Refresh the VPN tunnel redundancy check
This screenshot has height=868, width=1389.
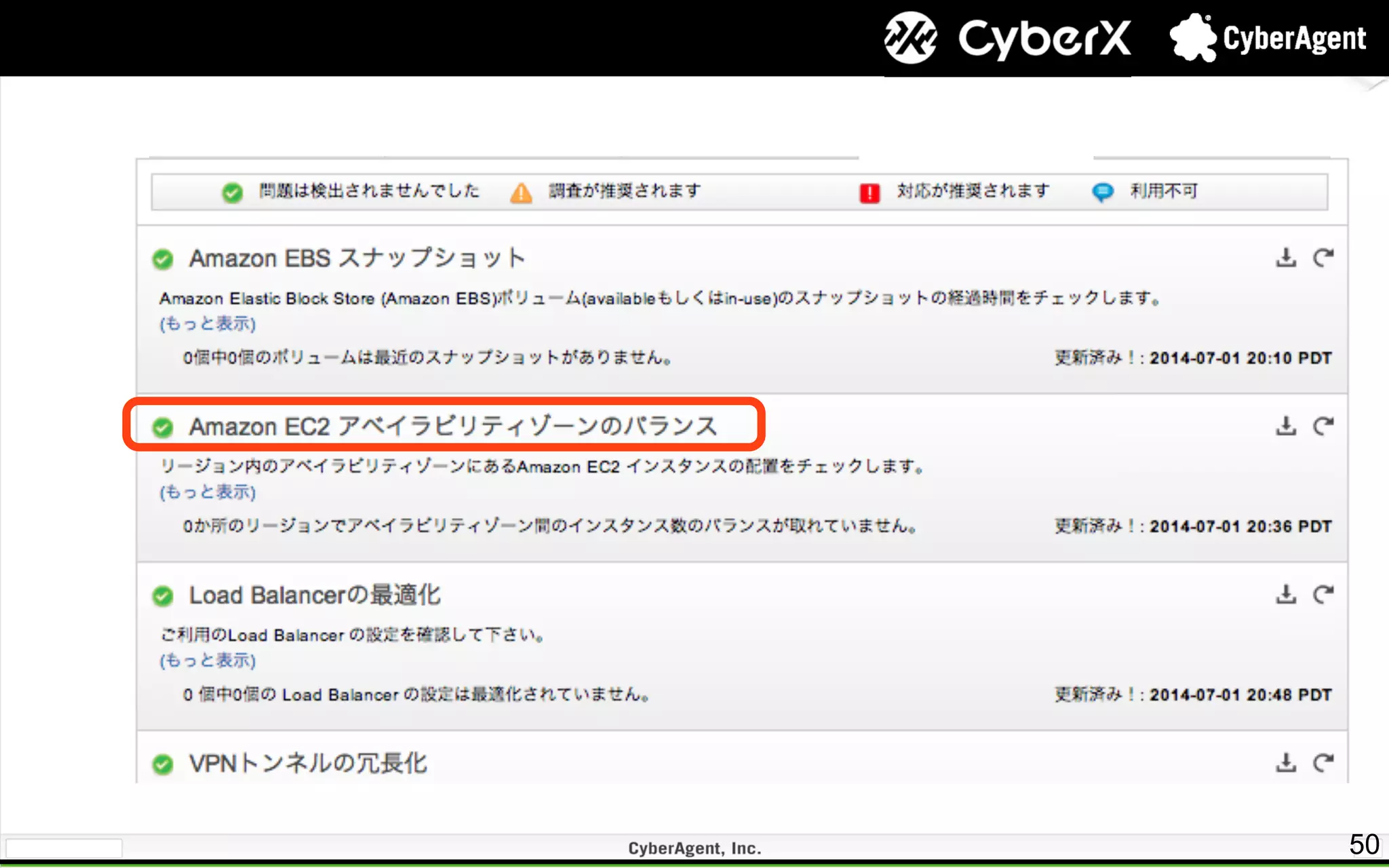pos(1323,763)
